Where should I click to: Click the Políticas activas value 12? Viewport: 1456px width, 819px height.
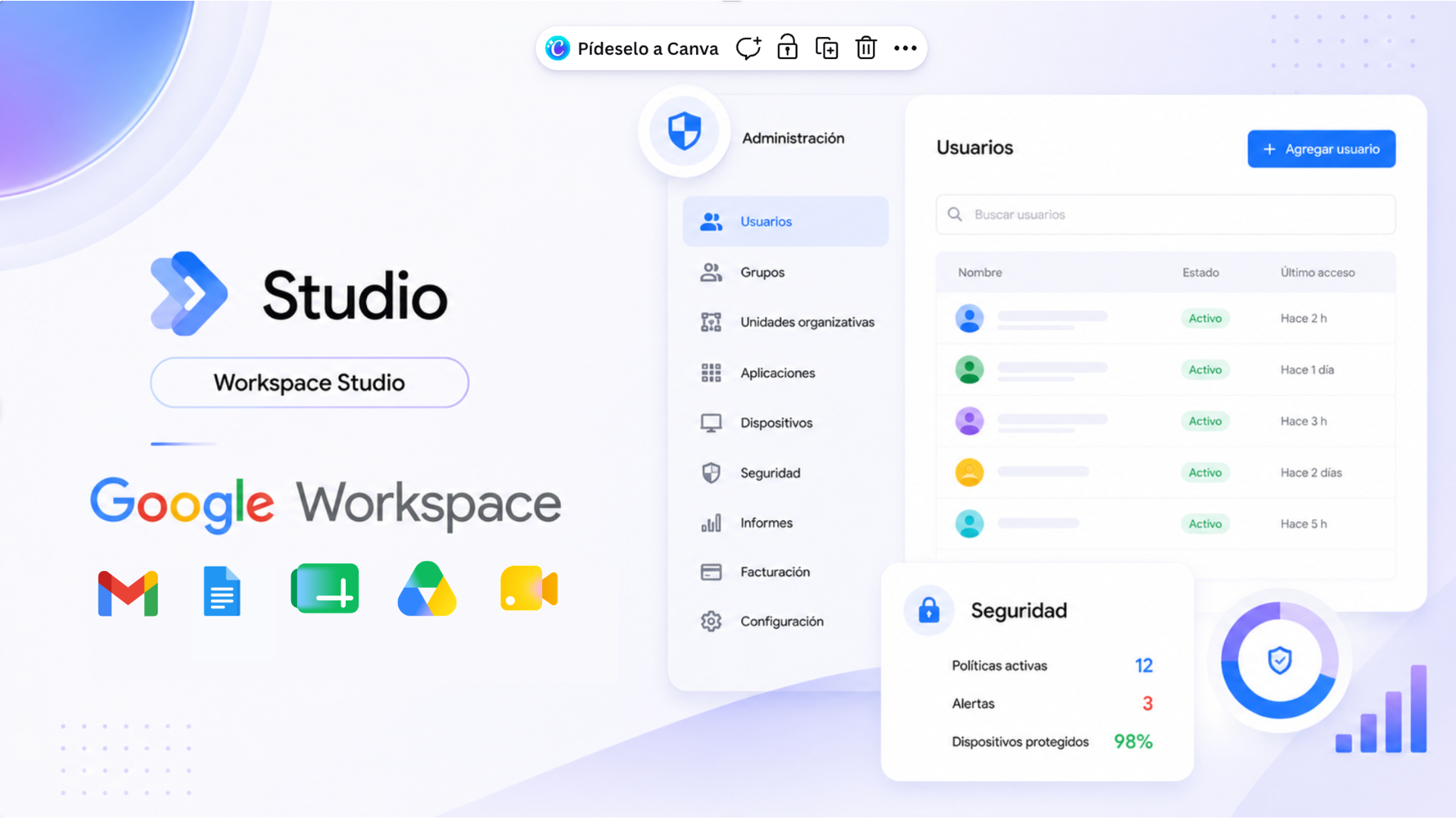(x=1144, y=666)
